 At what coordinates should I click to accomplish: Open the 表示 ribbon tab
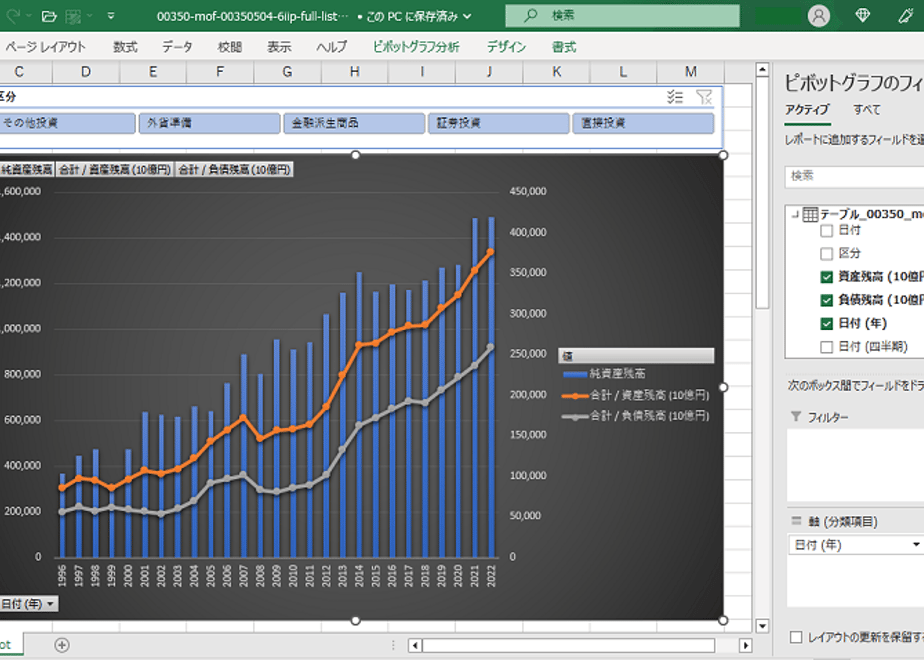tap(279, 47)
